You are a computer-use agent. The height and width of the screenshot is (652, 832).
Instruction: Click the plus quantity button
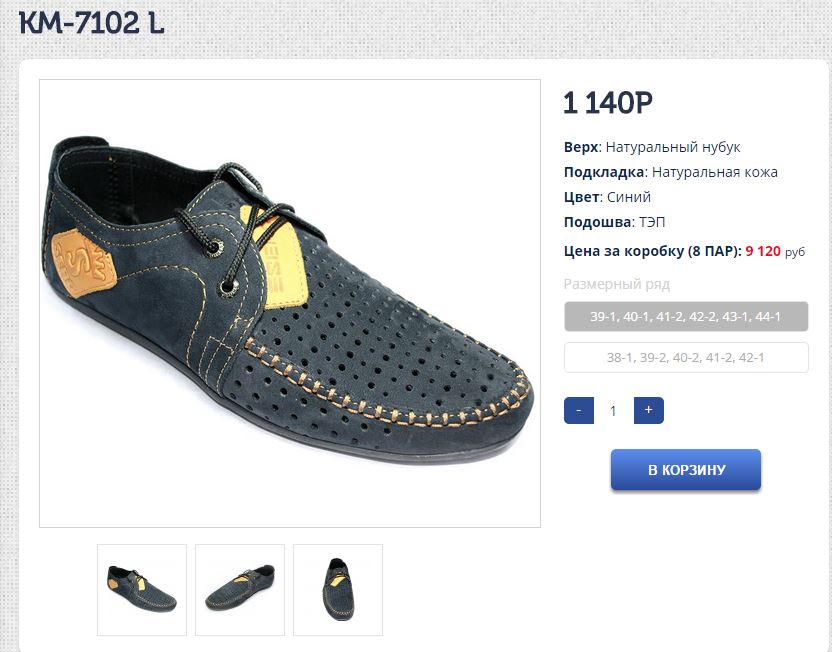(x=648, y=410)
